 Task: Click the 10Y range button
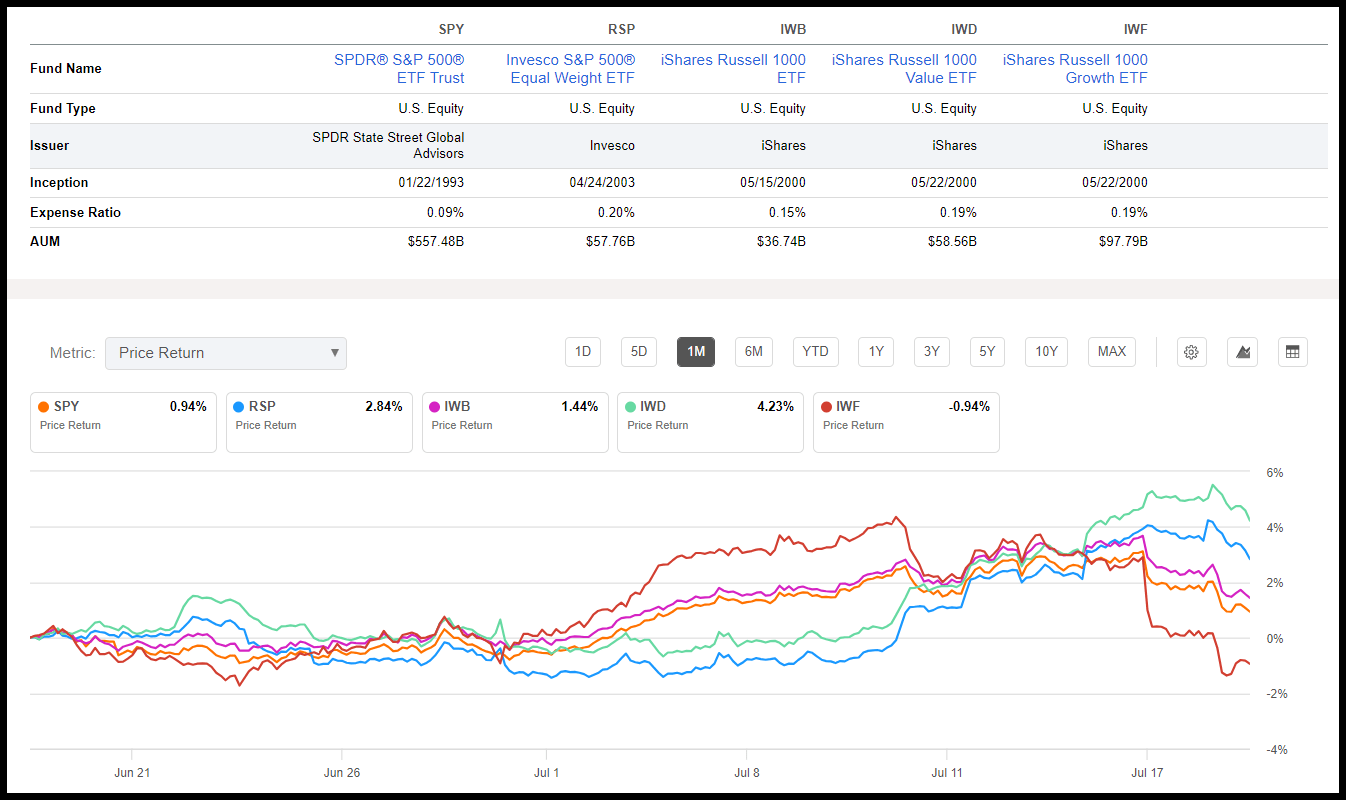tap(1046, 352)
